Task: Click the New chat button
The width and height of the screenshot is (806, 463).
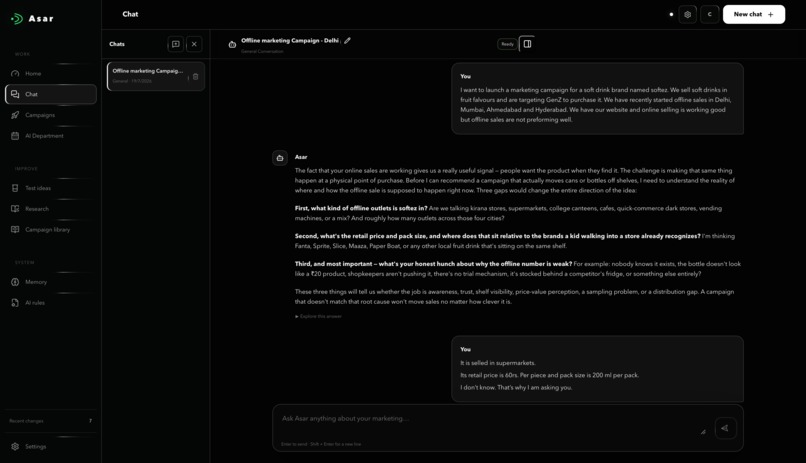Action: click(754, 14)
